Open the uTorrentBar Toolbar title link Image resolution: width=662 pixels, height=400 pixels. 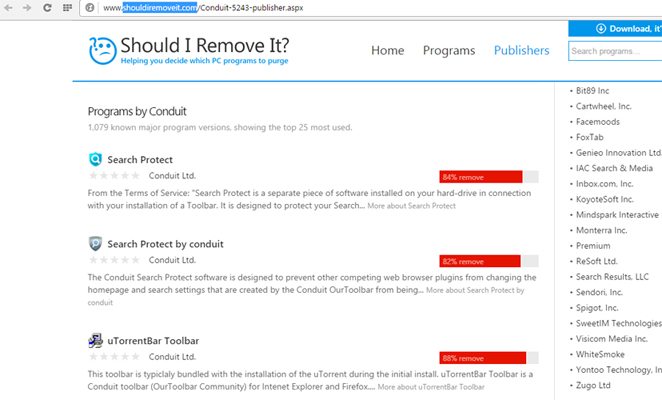[x=153, y=341]
